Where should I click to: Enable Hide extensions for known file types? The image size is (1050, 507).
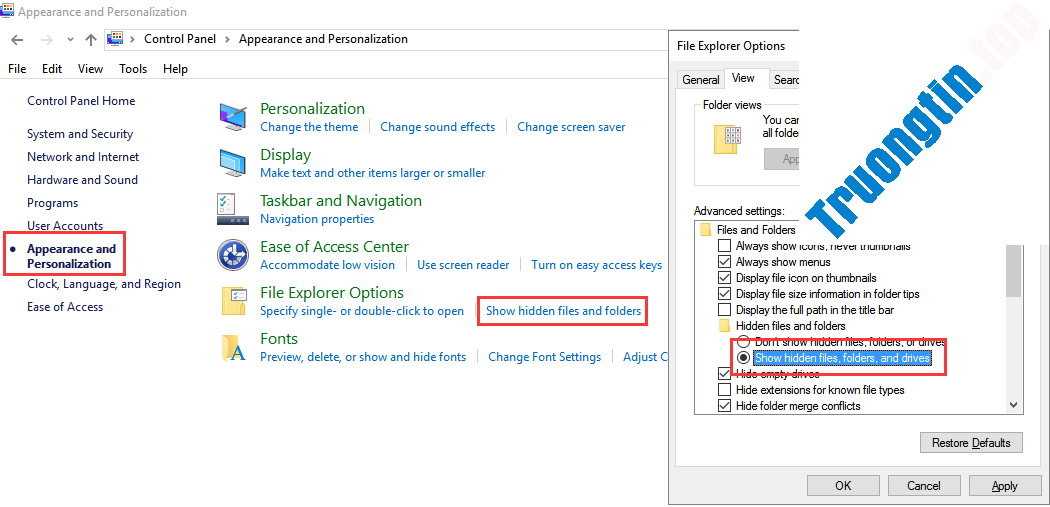(725, 390)
